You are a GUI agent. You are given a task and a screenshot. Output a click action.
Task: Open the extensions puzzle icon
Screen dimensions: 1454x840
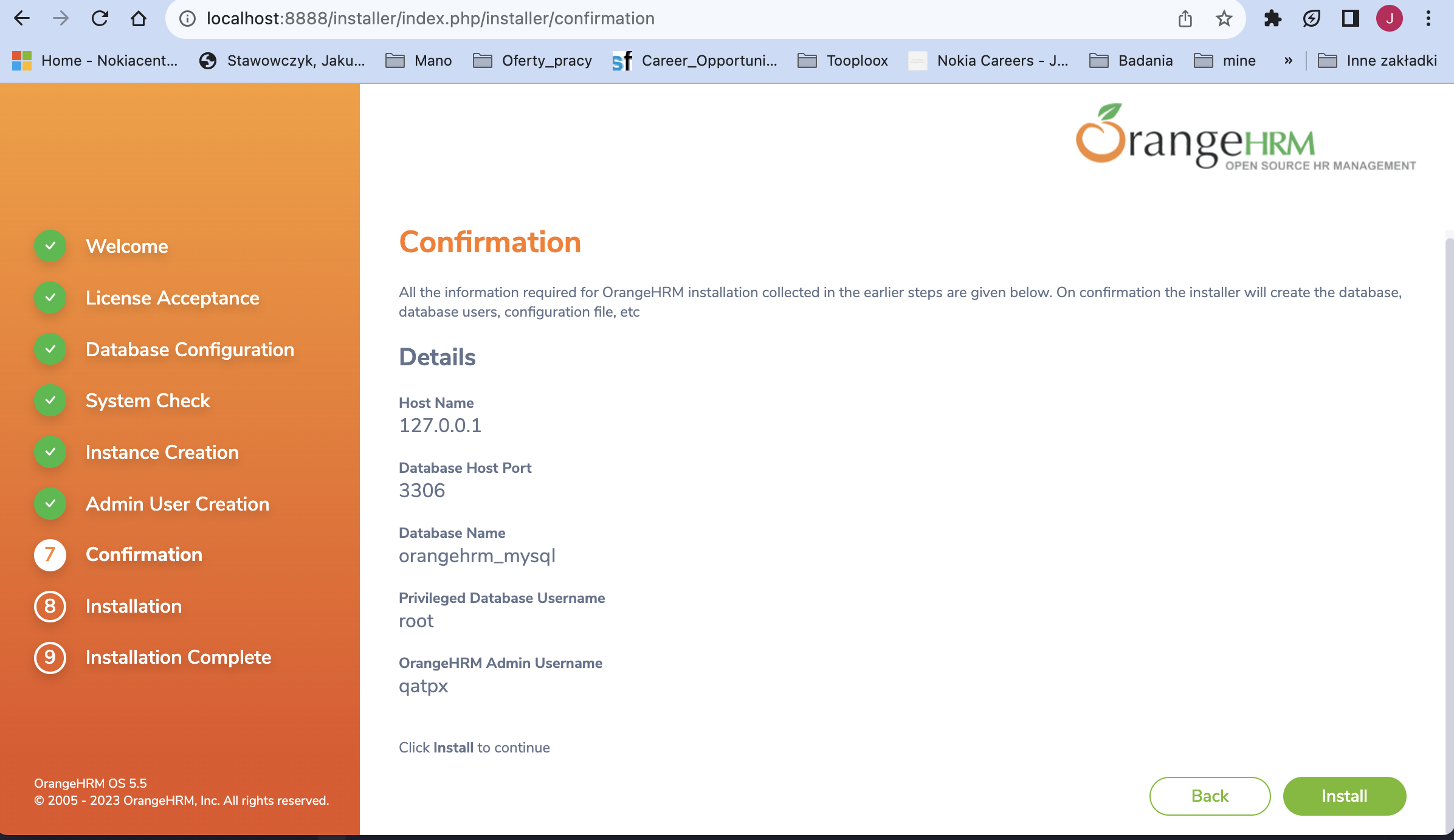tap(1273, 18)
